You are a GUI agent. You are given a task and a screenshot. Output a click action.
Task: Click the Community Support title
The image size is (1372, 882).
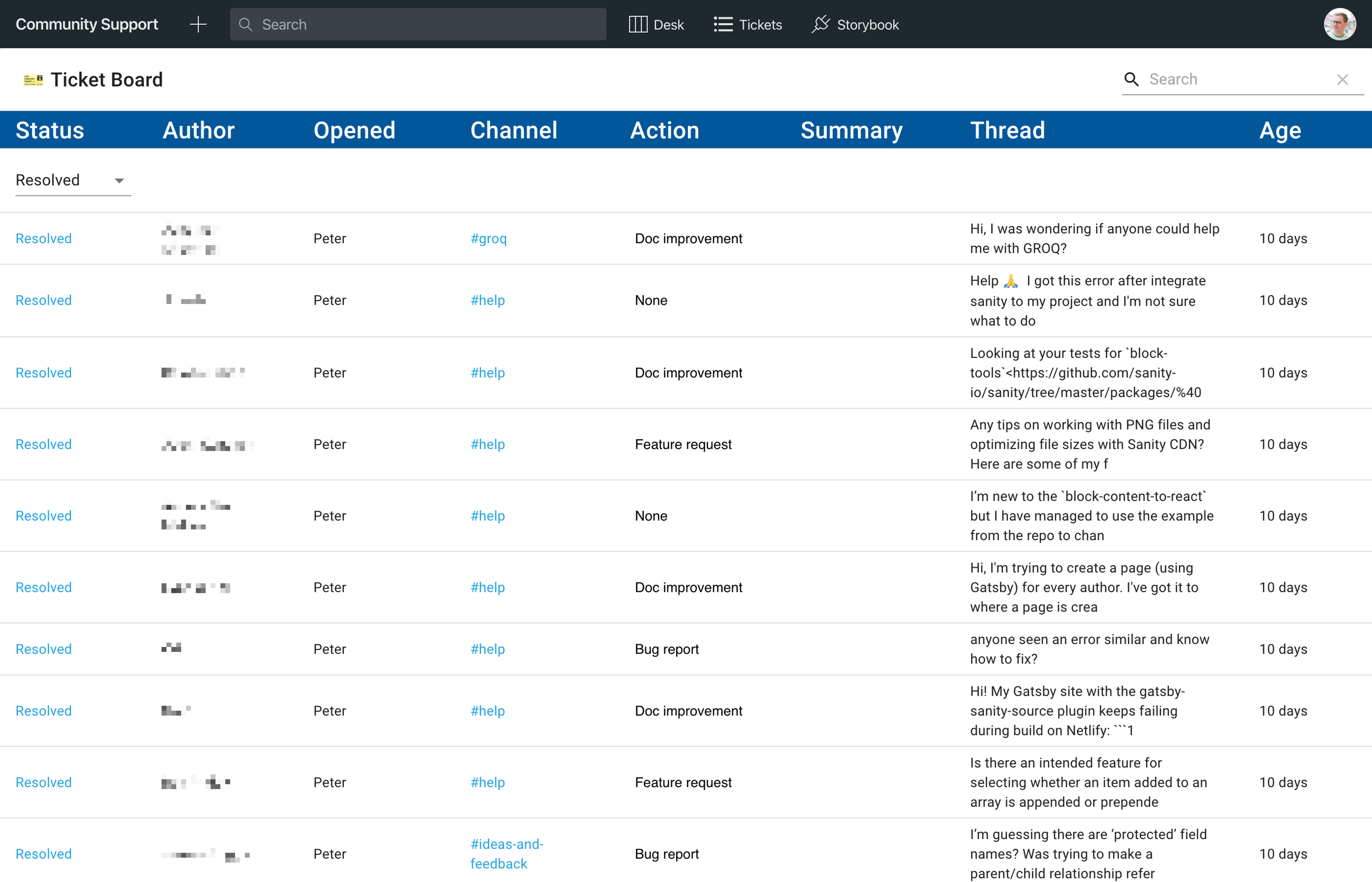point(86,24)
